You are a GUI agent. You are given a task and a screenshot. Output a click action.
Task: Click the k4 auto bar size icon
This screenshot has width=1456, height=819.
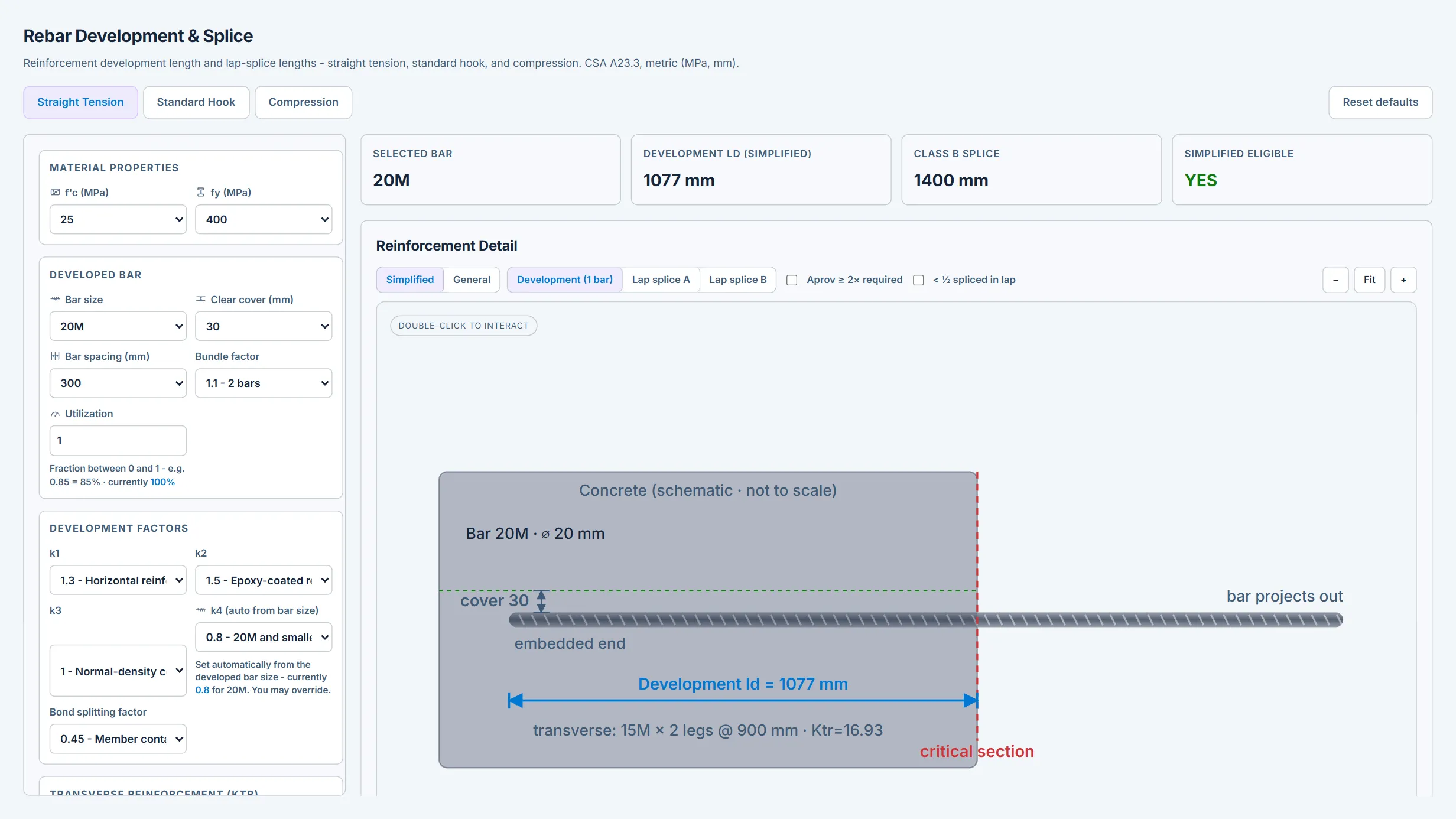(x=201, y=610)
